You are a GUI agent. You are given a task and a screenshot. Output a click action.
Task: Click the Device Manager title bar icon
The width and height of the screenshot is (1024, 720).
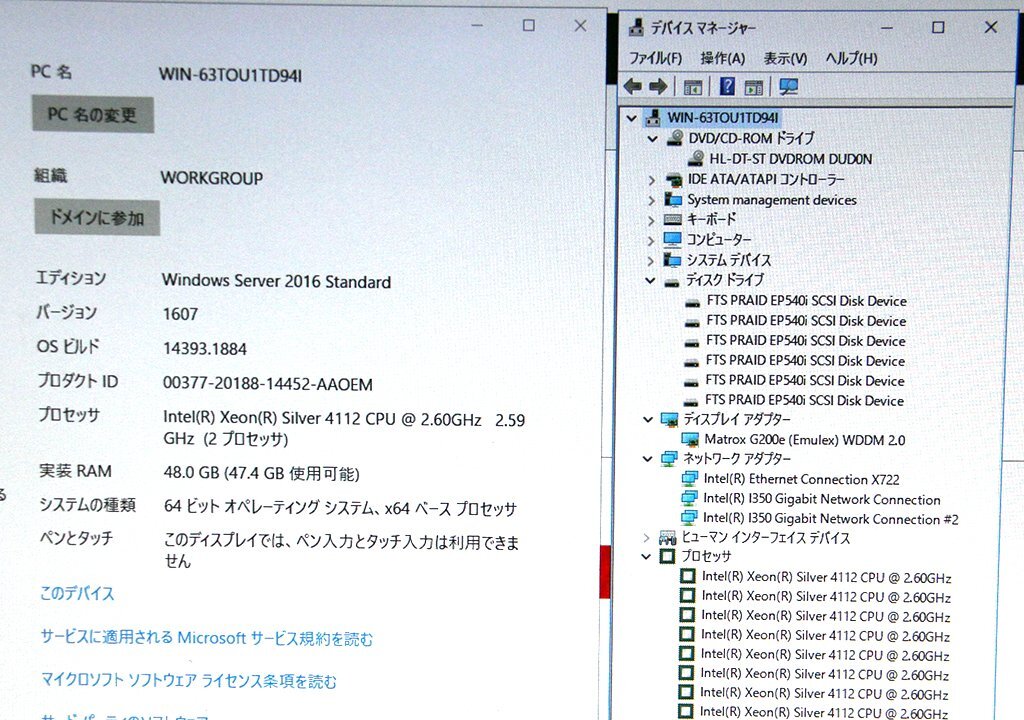coord(635,27)
